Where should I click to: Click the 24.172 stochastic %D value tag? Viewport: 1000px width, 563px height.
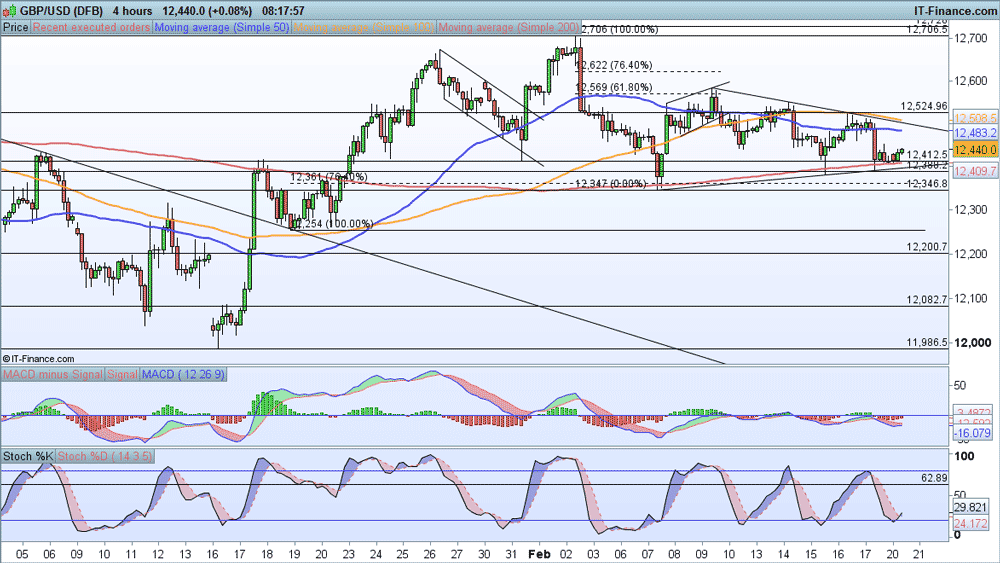pyautogui.click(x=970, y=523)
